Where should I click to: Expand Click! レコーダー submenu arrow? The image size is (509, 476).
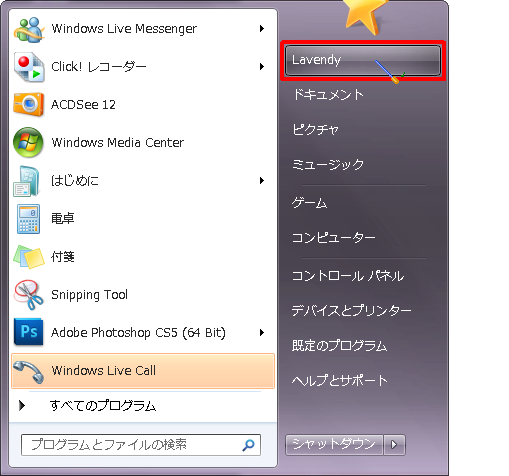pos(262,67)
